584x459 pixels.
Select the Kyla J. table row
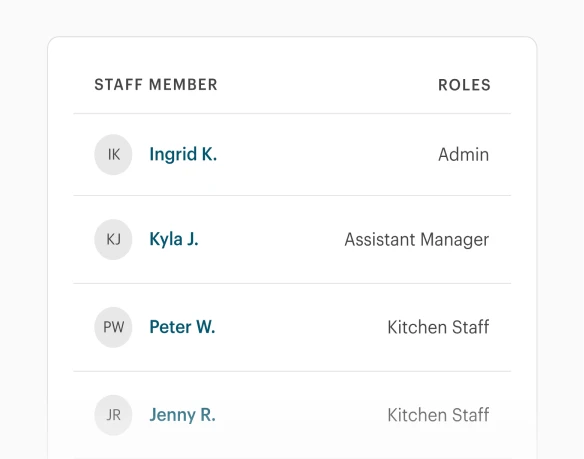point(292,240)
